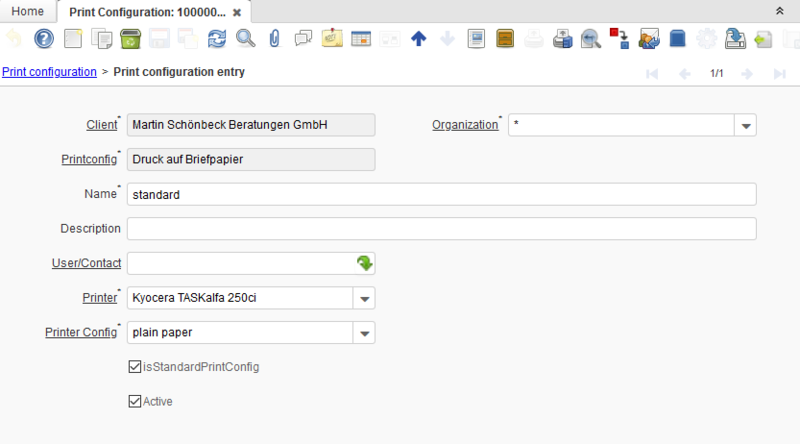Uncheck the Active checkbox

pyautogui.click(x=135, y=401)
